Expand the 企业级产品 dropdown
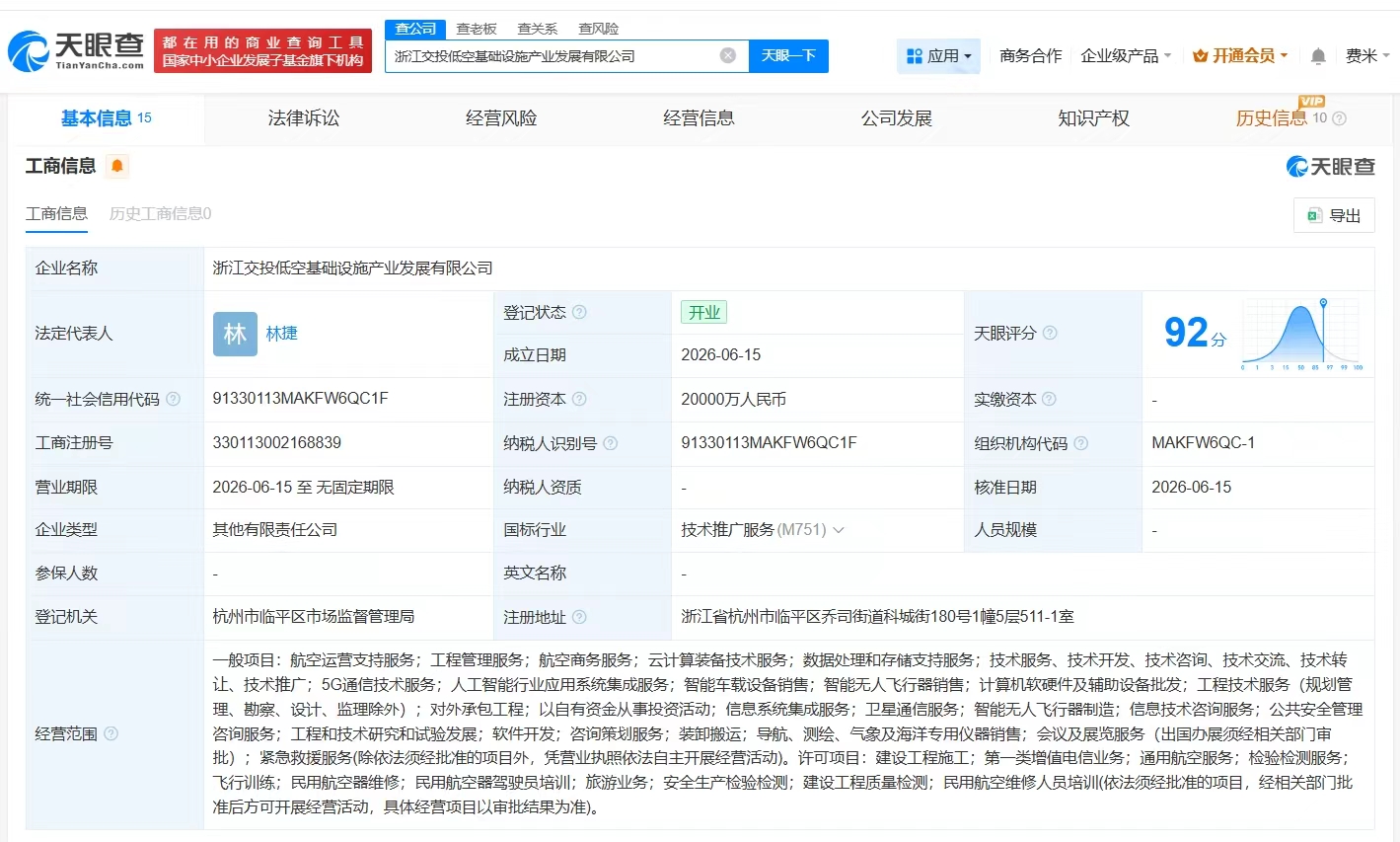 (x=1126, y=56)
